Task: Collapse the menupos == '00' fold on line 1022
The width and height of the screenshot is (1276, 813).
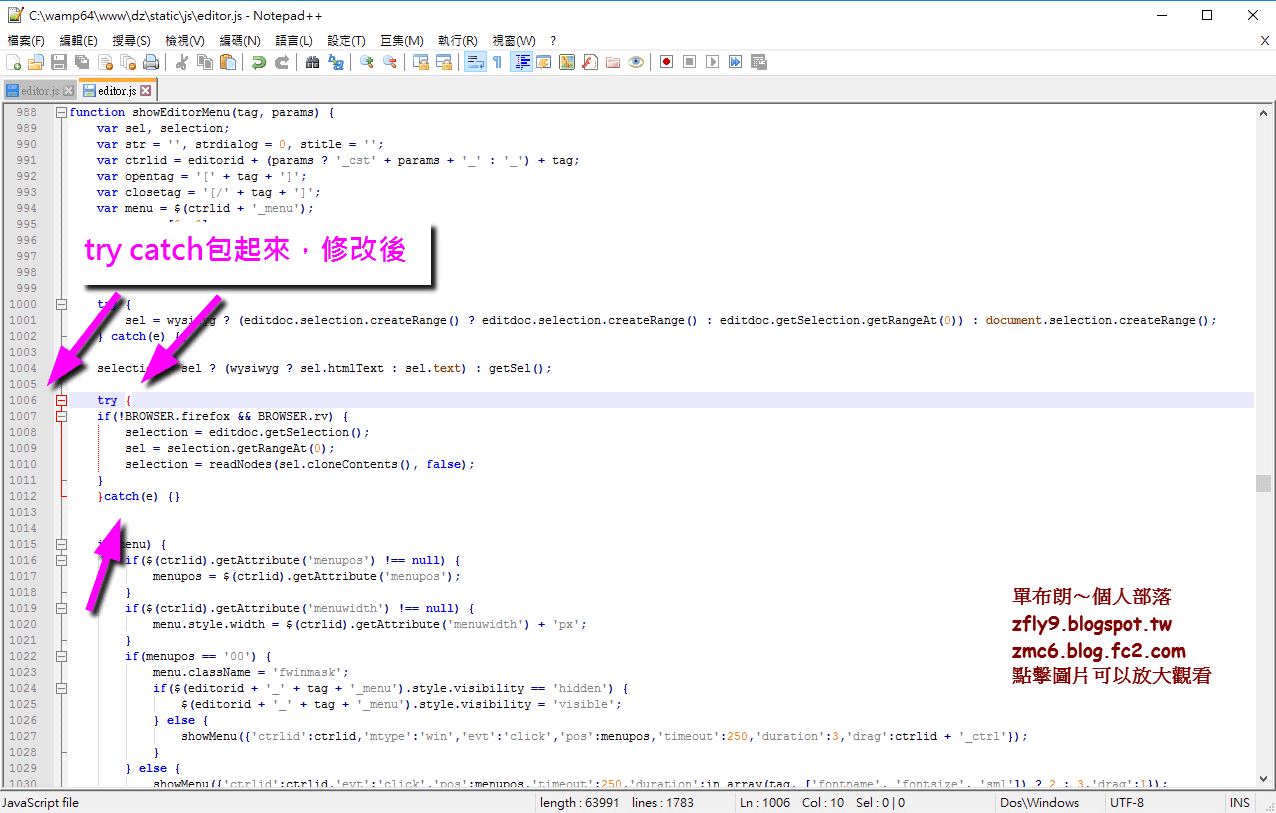Action: tap(61, 656)
